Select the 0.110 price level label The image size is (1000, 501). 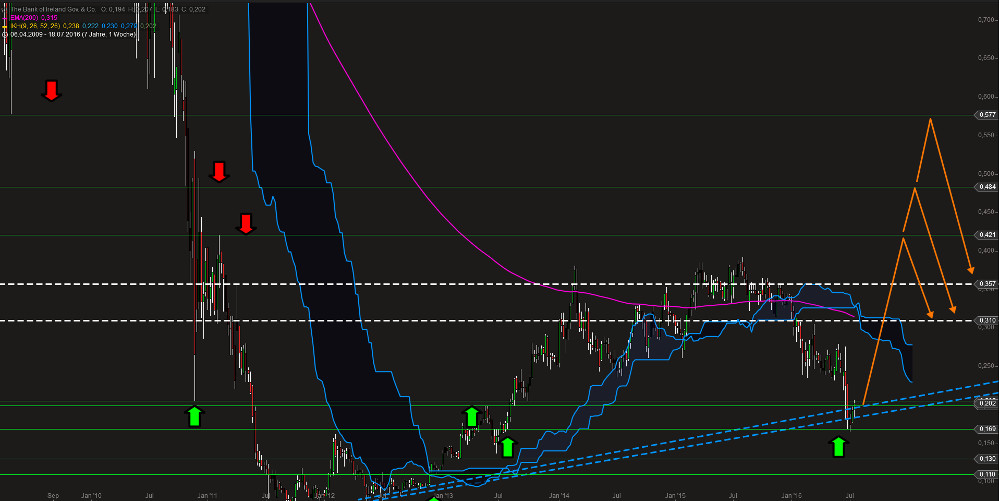click(x=986, y=474)
